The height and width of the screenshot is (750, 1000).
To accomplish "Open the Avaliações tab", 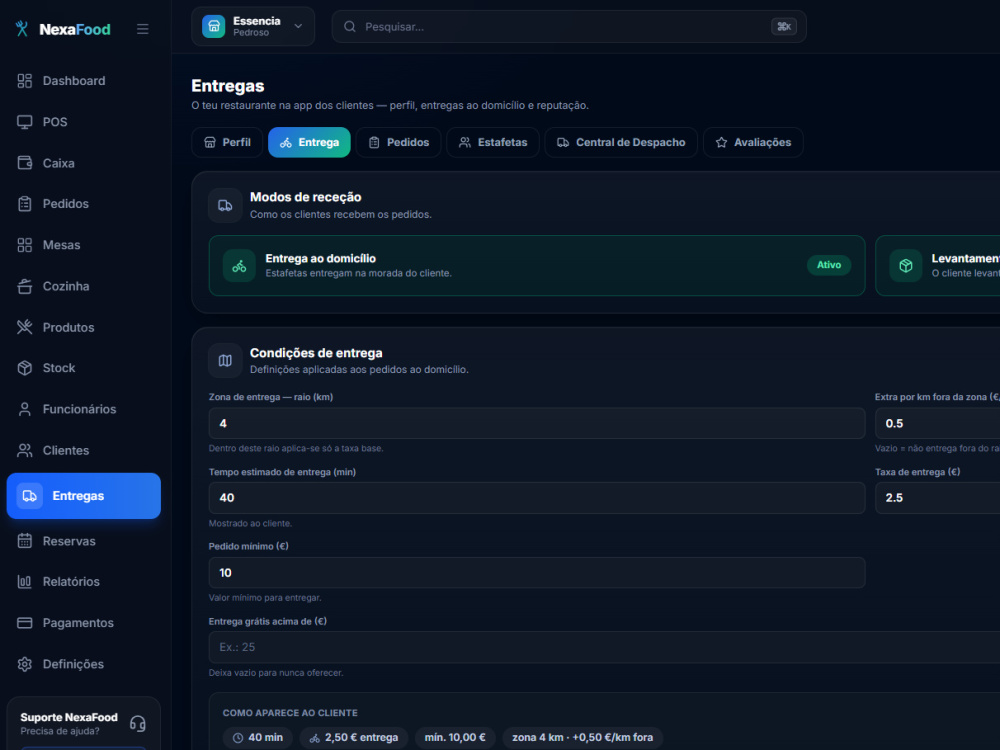I will pos(753,142).
